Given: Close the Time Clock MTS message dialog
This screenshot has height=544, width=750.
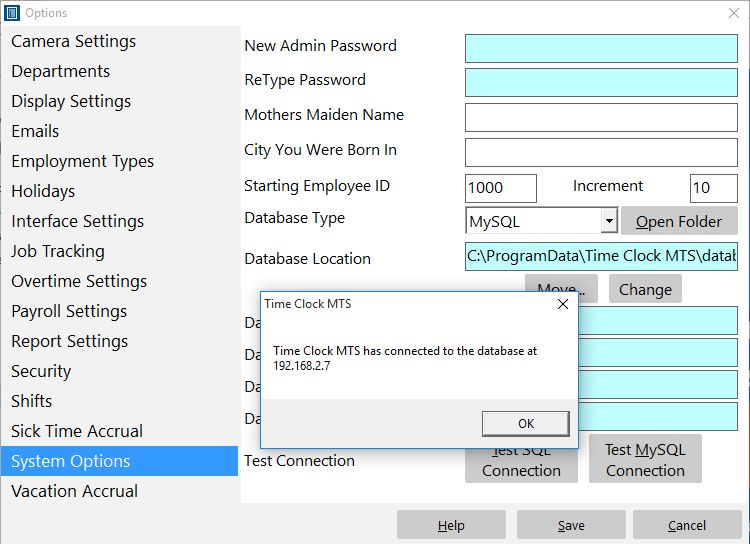Looking at the screenshot, I should 563,304.
